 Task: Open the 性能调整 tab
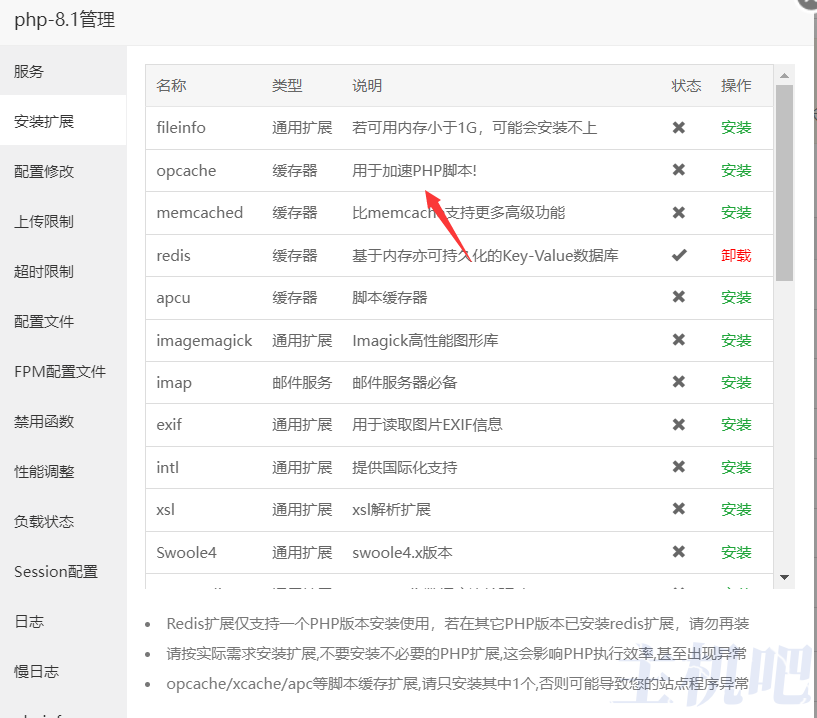pyautogui.click(x=44, y=472)
